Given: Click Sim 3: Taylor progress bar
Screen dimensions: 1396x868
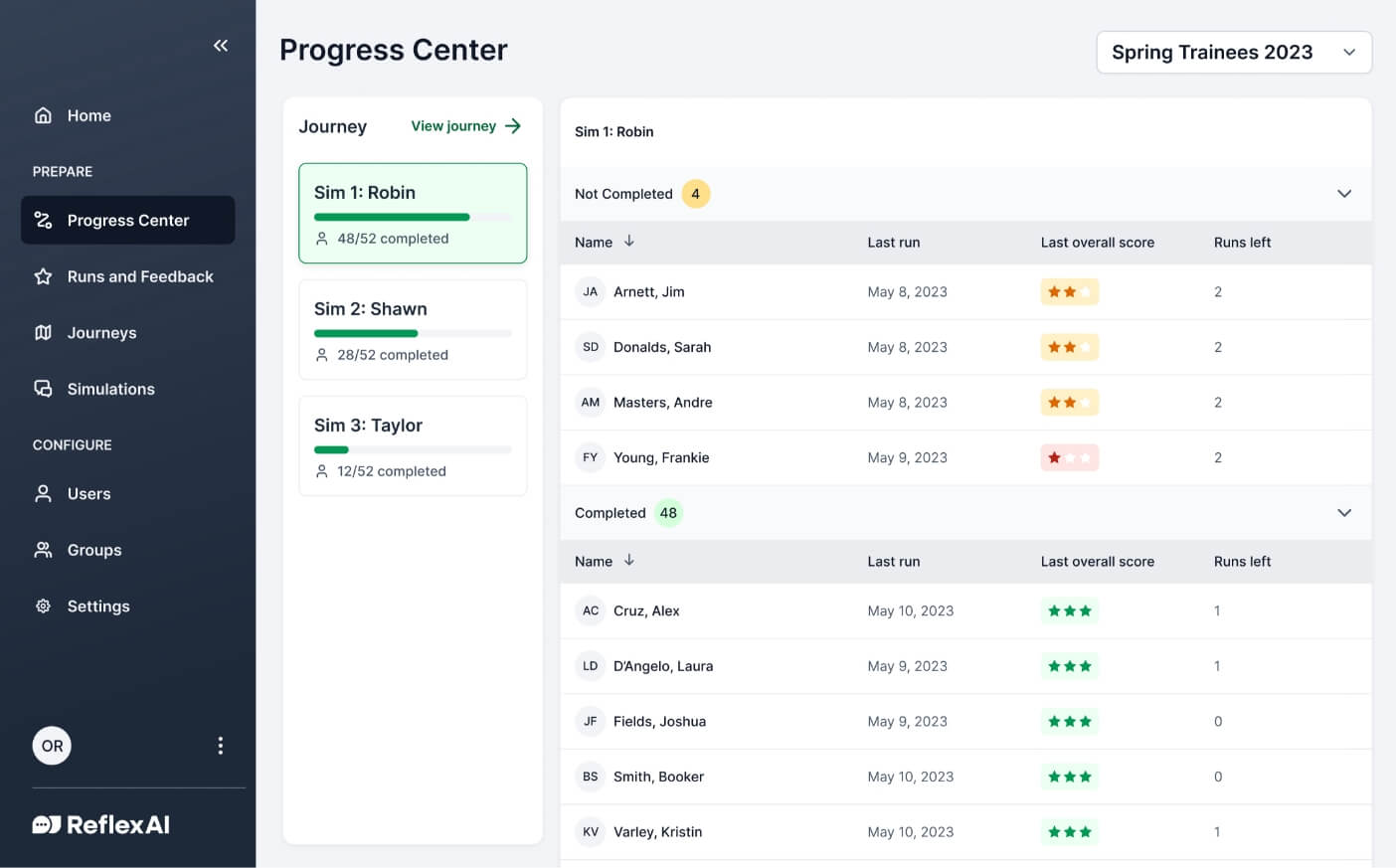Looking at the screenshot, I should click(413, 449).
